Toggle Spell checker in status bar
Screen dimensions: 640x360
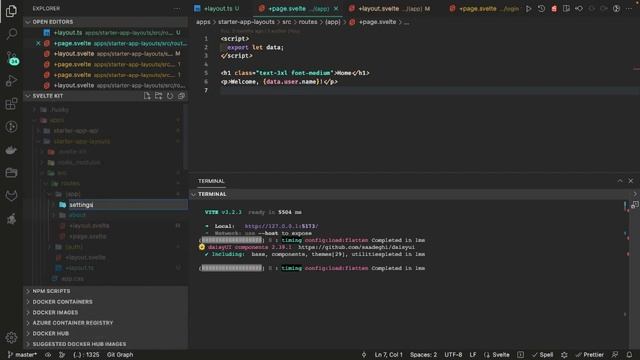(x=542, y=355)
